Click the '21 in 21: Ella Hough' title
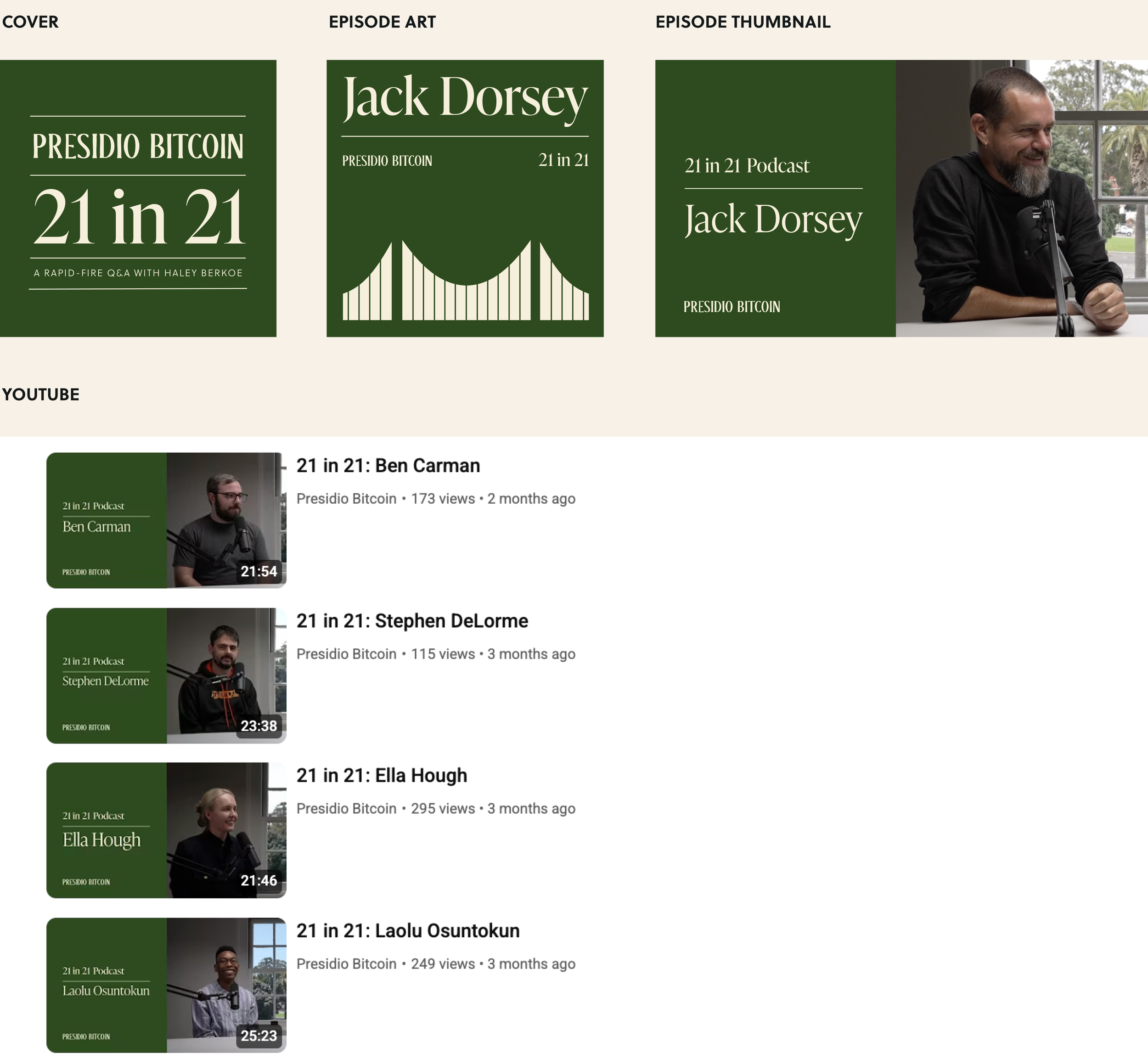The width and height of the screenshot is (1148, 1064). [381, 776]
